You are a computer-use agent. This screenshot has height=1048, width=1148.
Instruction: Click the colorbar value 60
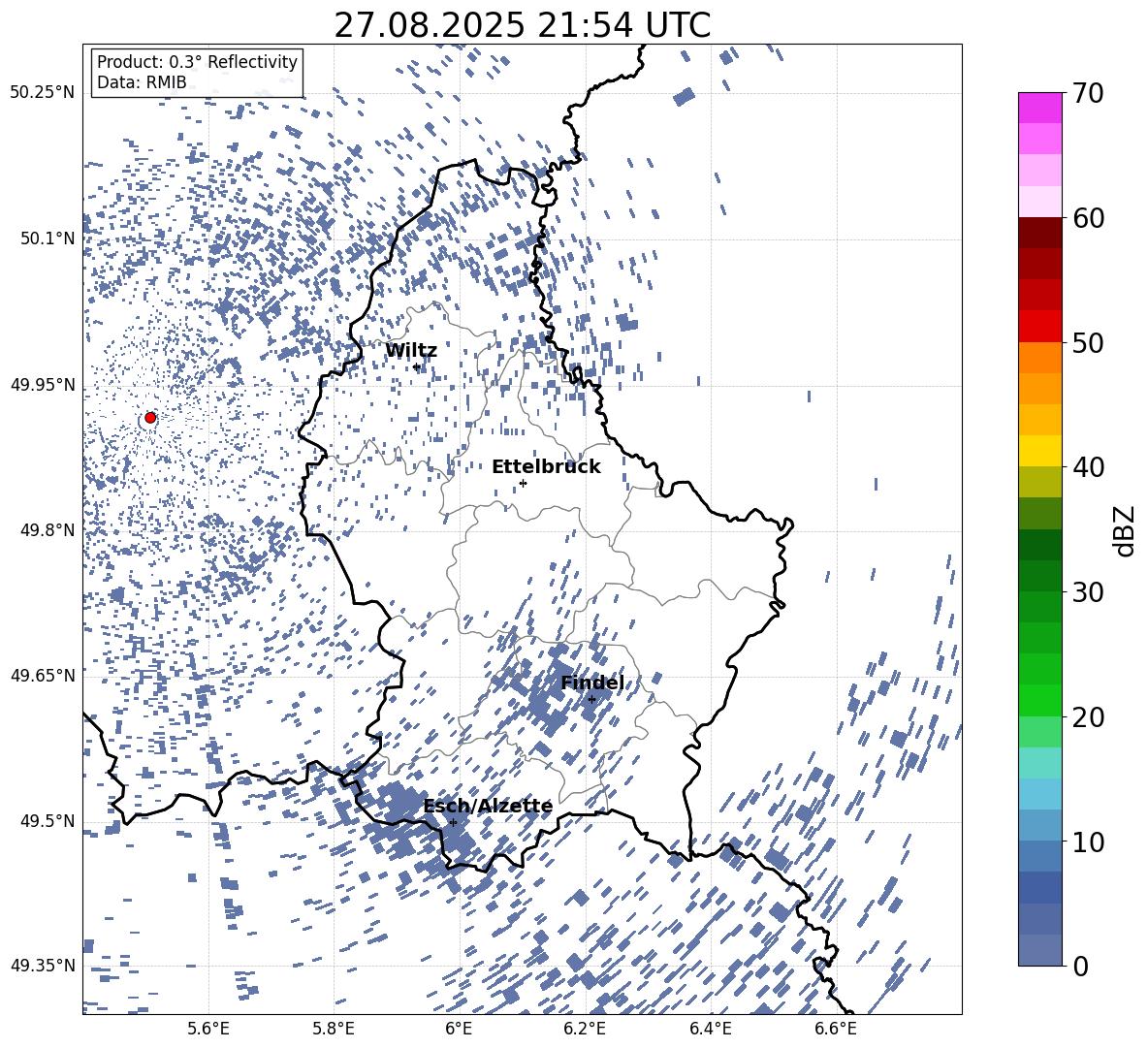pos(1088,218)
